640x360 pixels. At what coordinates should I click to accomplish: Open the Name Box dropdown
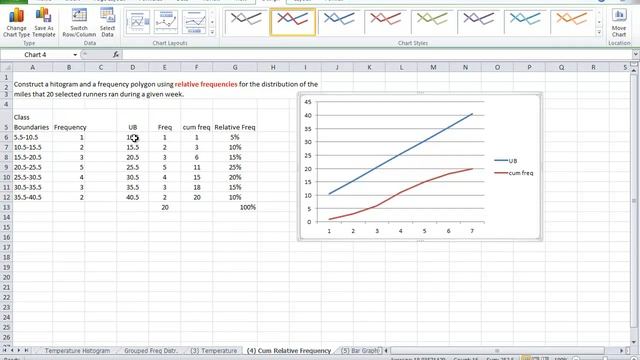point(75,55)
